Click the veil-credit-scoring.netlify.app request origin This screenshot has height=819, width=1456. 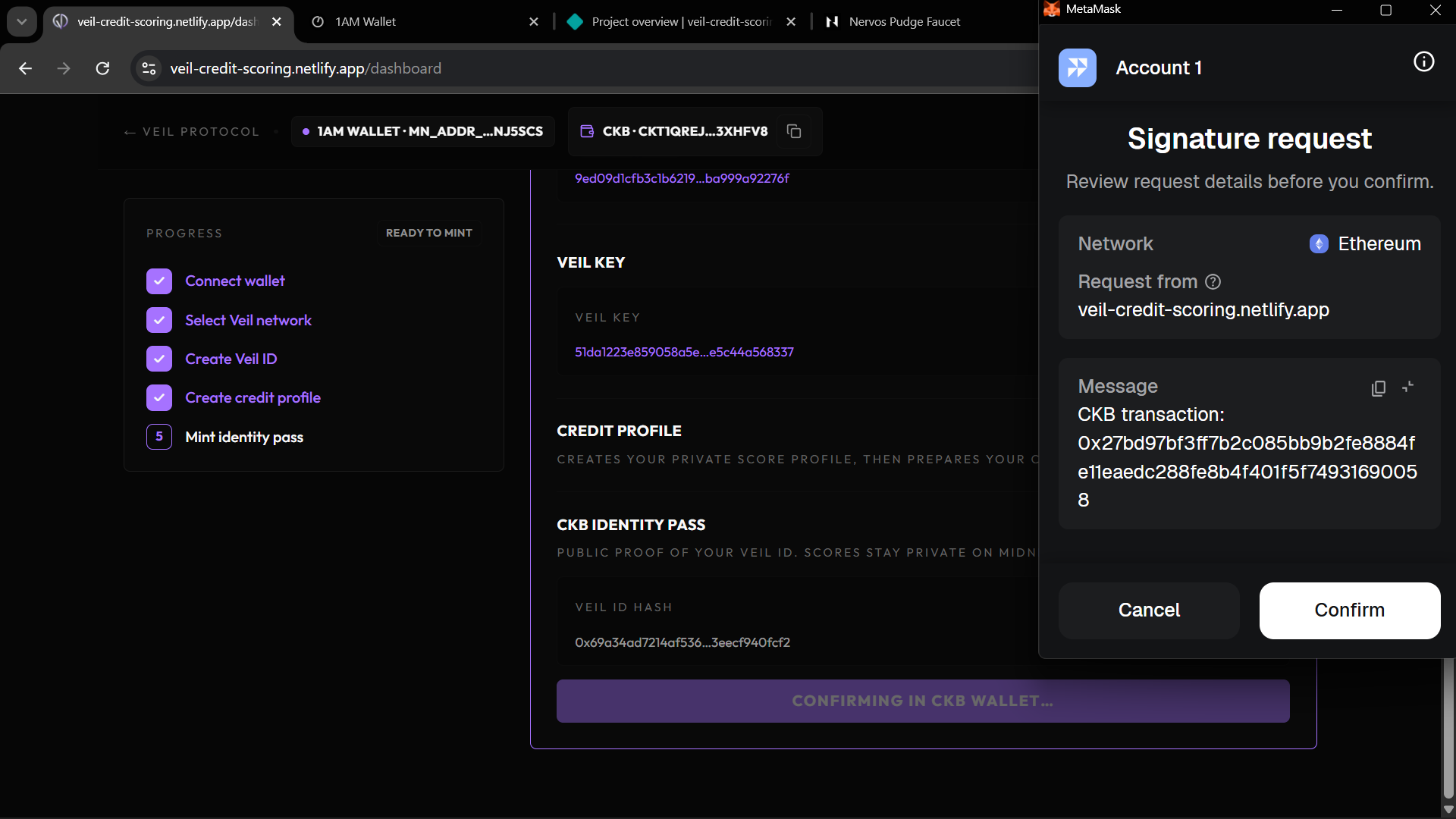point(1203,310)
